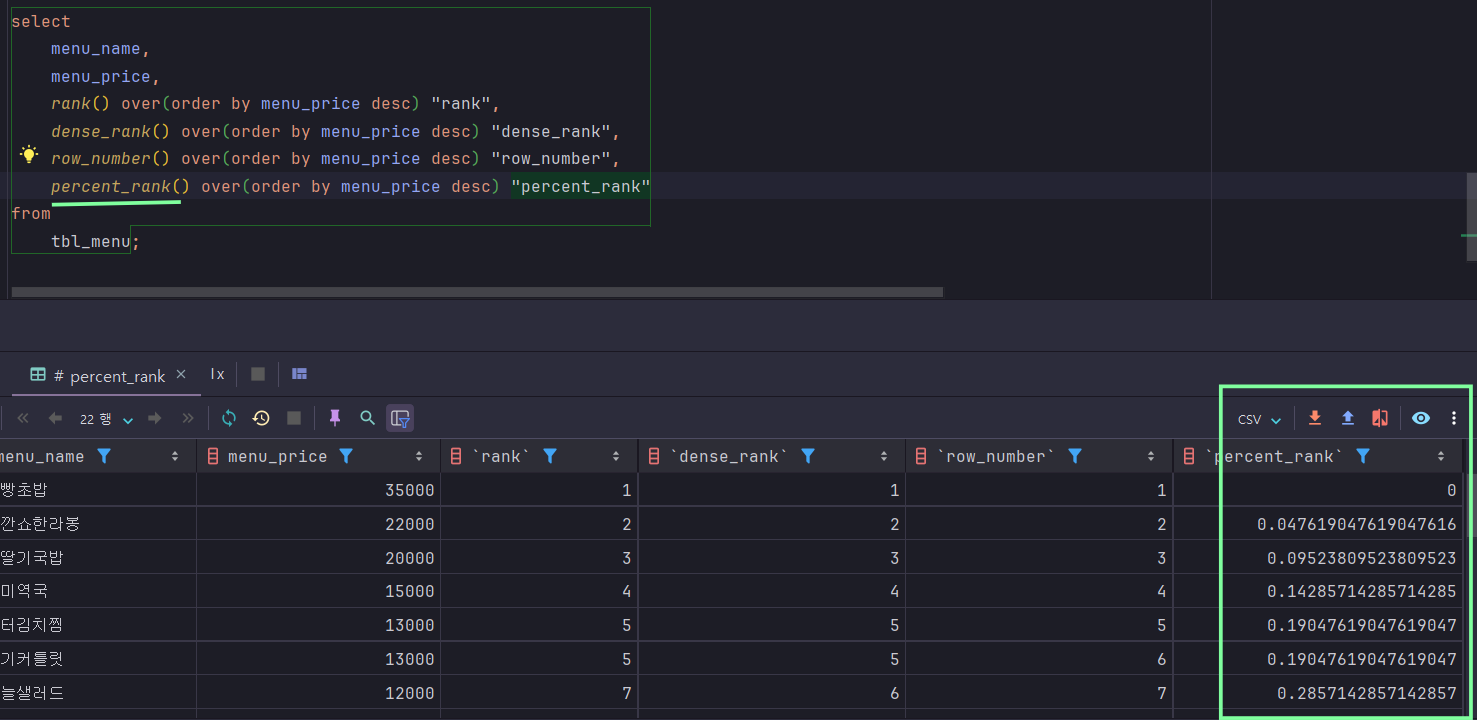Open the three-dot more options menu
Image resolution: width=1477 pixels, height=720 pixels.
(x=1454, y=418)
